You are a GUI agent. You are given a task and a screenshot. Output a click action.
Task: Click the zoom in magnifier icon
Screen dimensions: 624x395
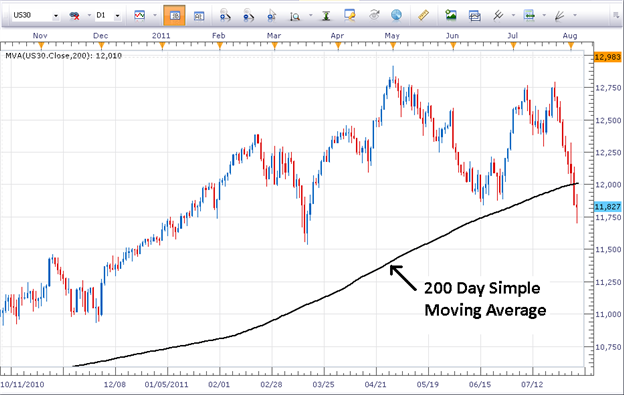(225, 16)
